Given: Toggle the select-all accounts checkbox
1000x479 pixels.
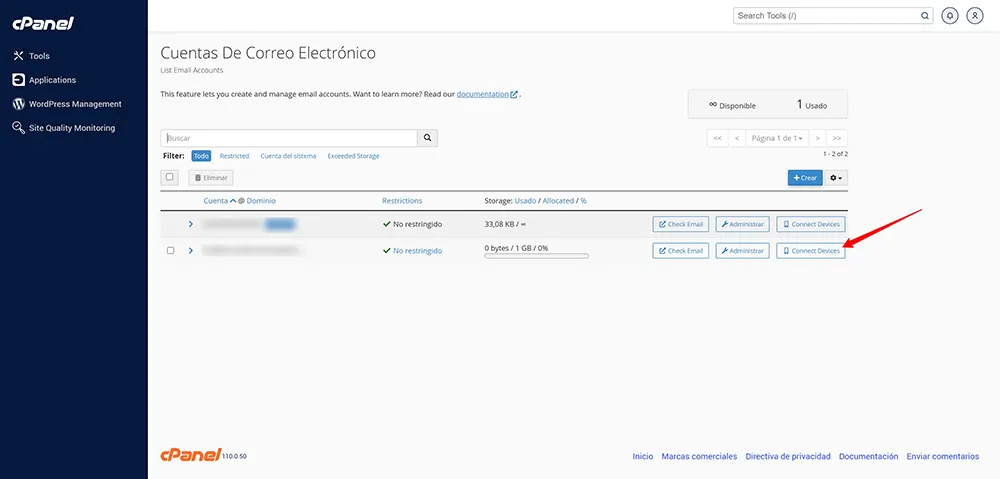Looking at the screenshot, I should tap(170, 177).
